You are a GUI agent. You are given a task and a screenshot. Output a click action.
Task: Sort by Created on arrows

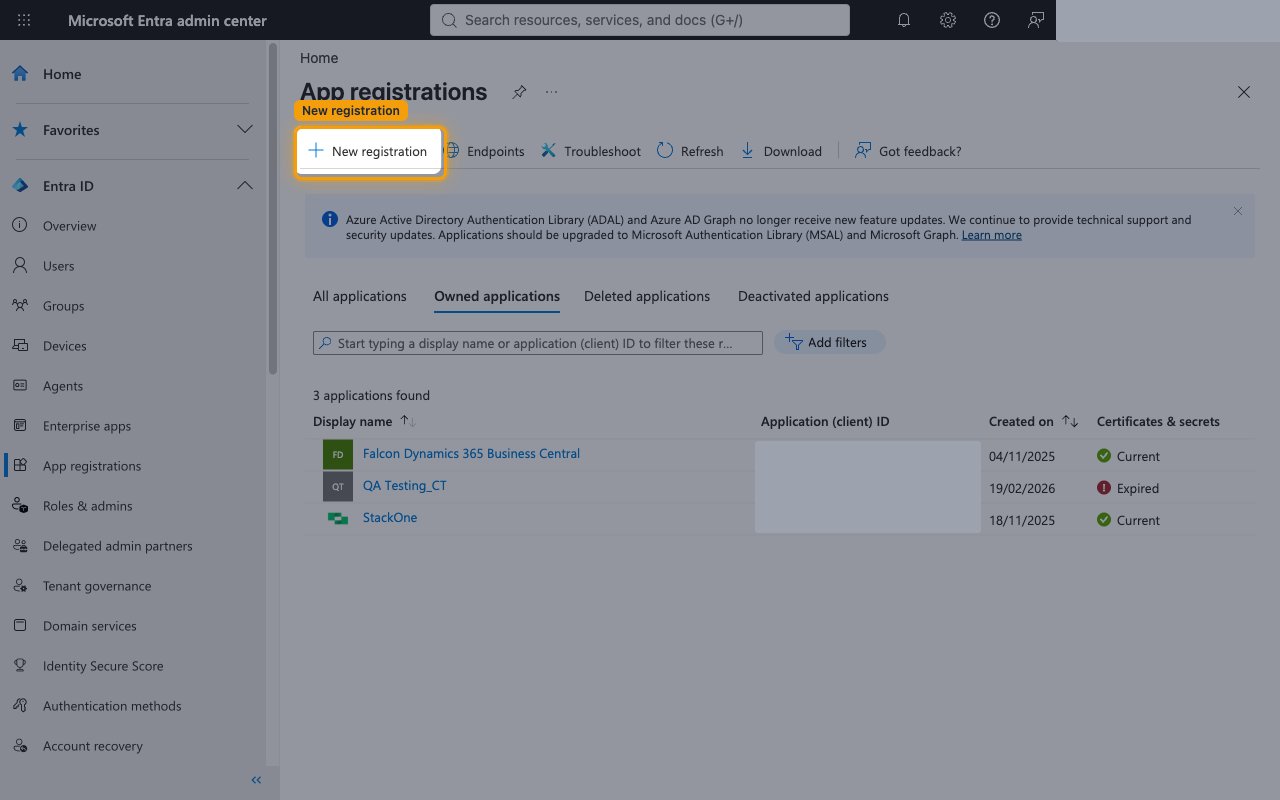tap(1070, 422)
